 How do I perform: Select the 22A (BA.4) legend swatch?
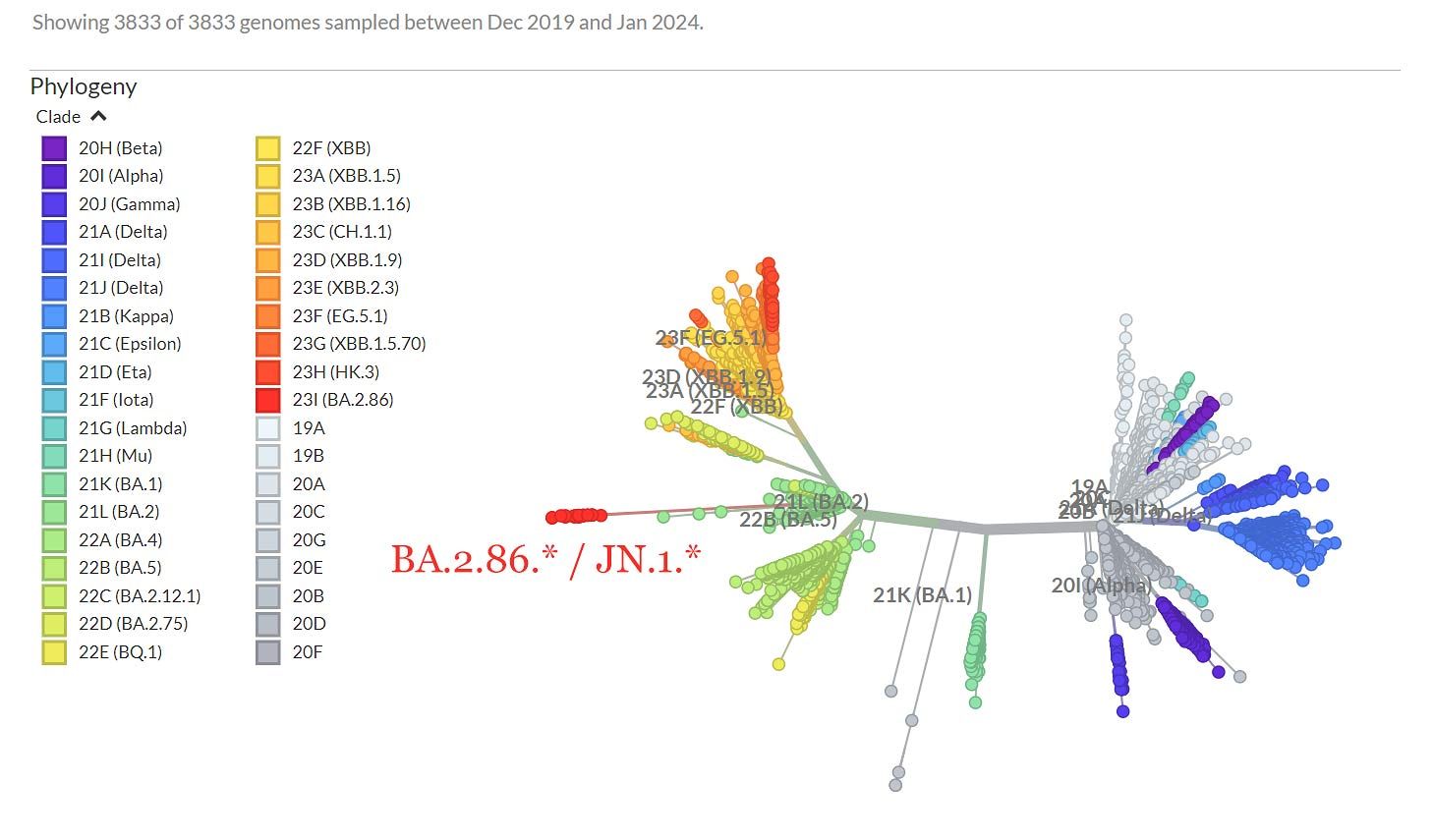[54, 540]
